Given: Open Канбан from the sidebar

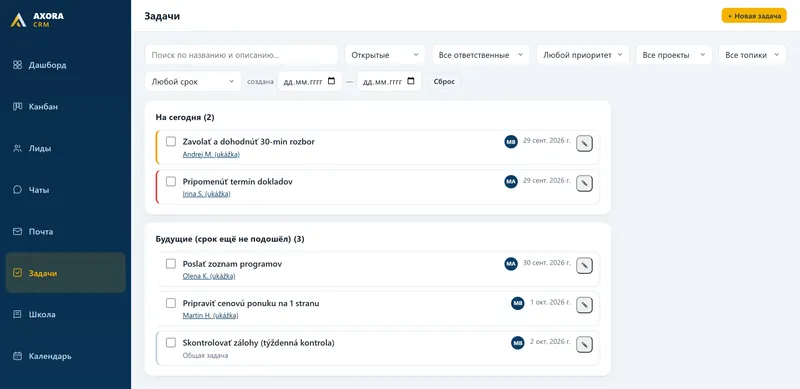Looking at the screenshot, I should (x=65, y=107).
